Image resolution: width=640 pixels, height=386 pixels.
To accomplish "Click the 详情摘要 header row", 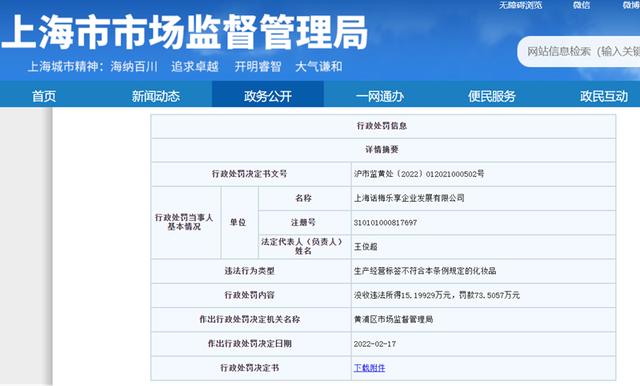I will click(383, 150).
